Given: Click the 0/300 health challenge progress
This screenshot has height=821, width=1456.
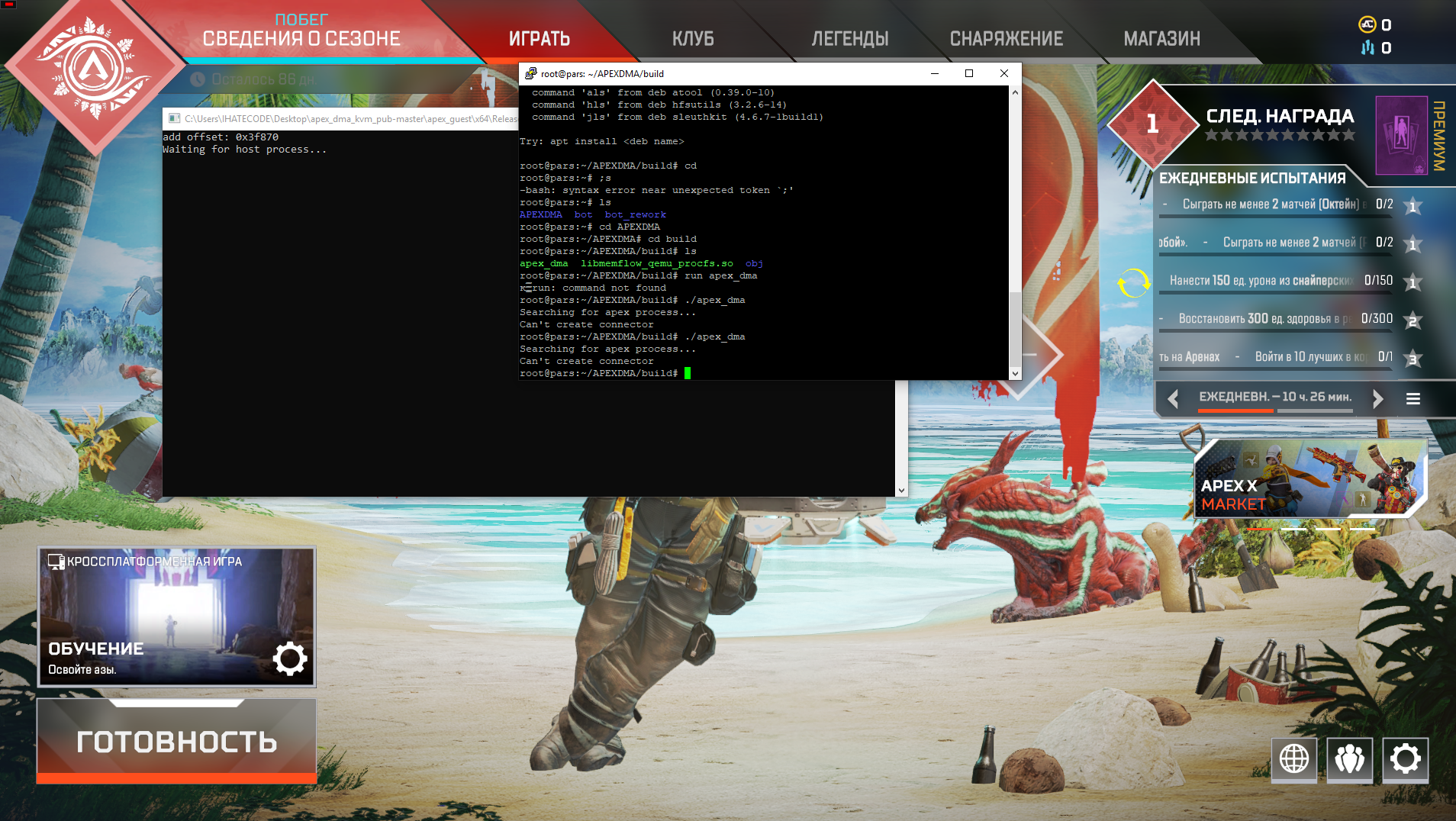Looking at the screenshot, I should pyautogui.click(x=1377, y=319).
